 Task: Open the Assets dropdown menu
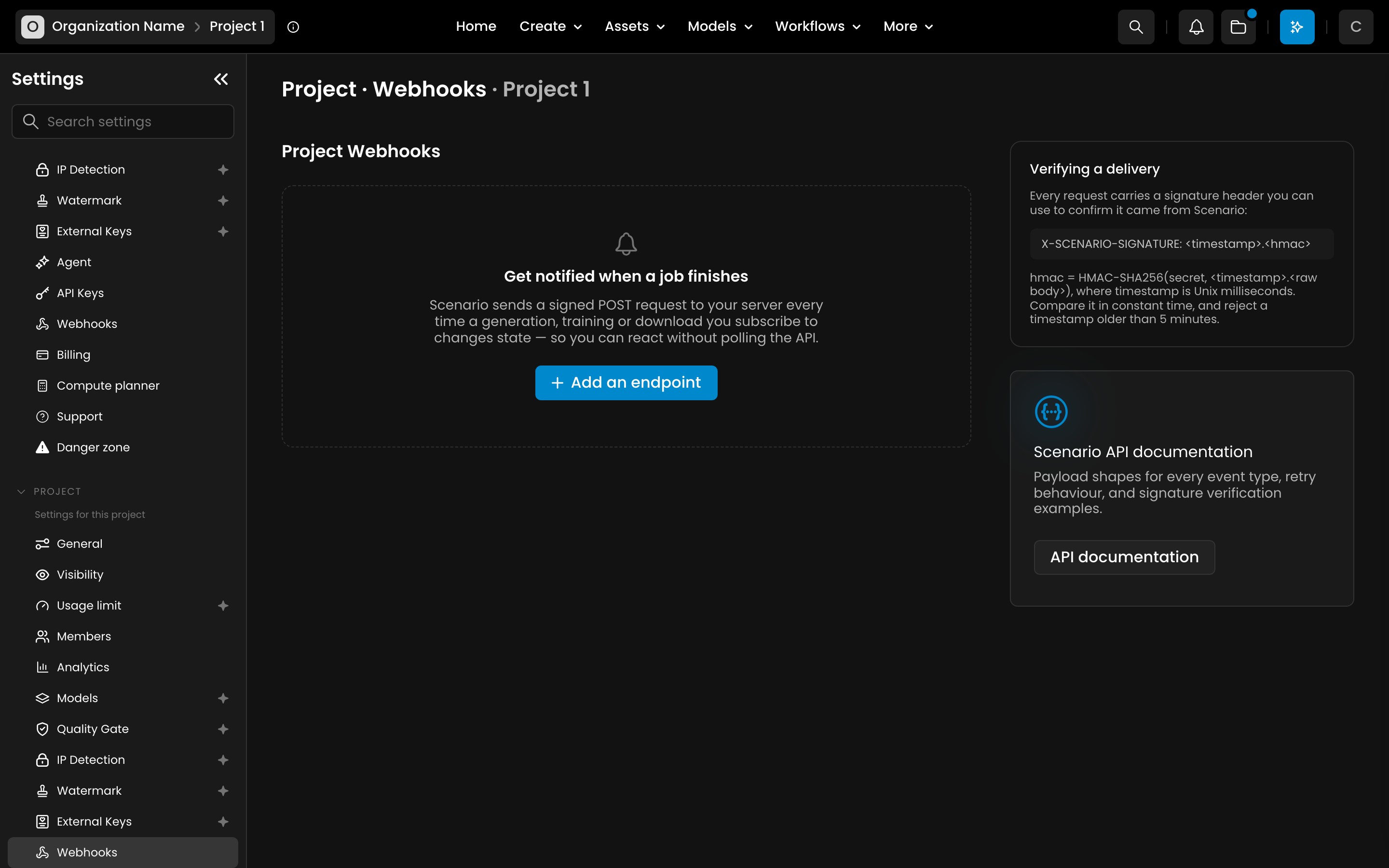[635, 27]
